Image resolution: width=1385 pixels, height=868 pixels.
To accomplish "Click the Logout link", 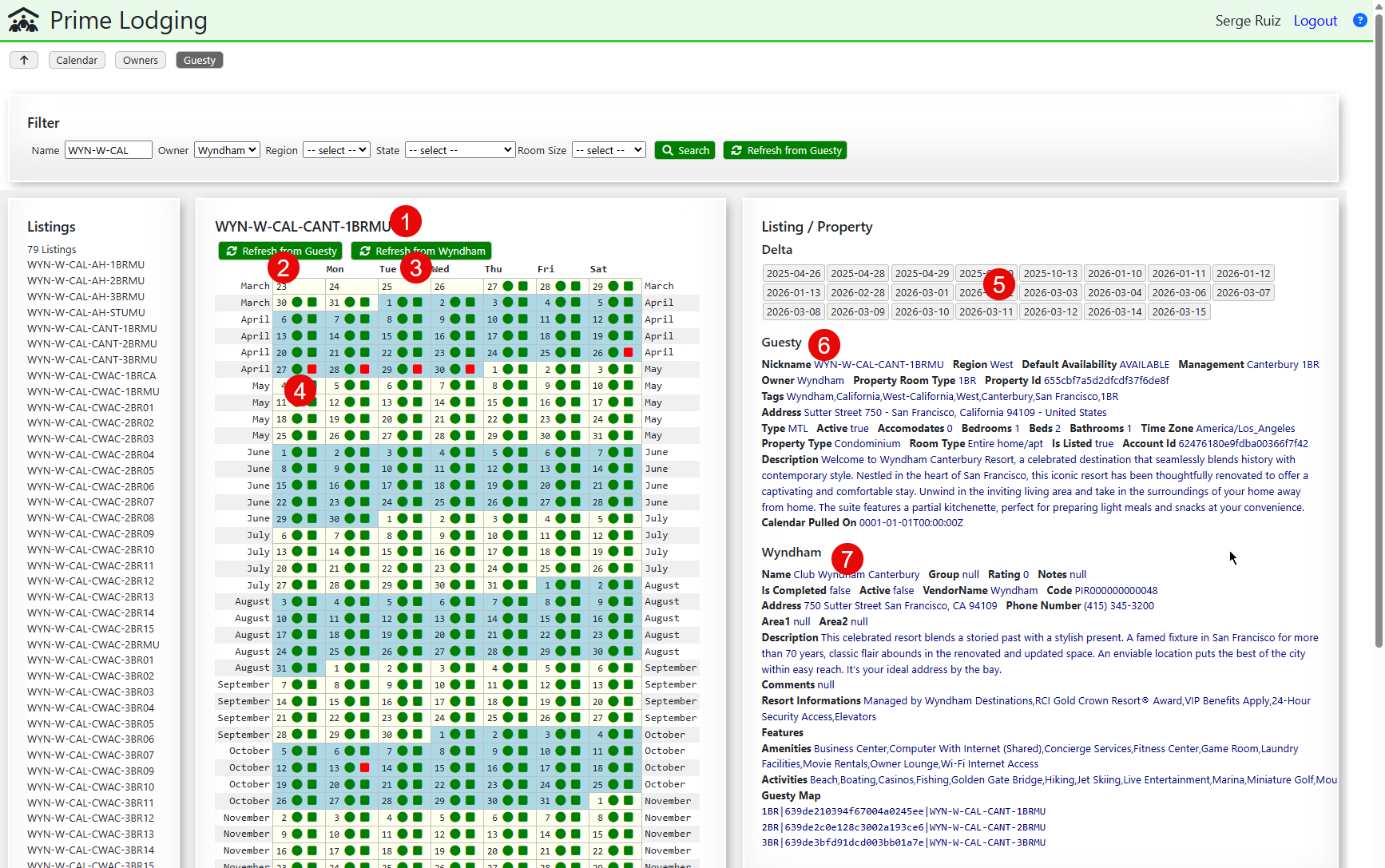I will (1315, 21).
